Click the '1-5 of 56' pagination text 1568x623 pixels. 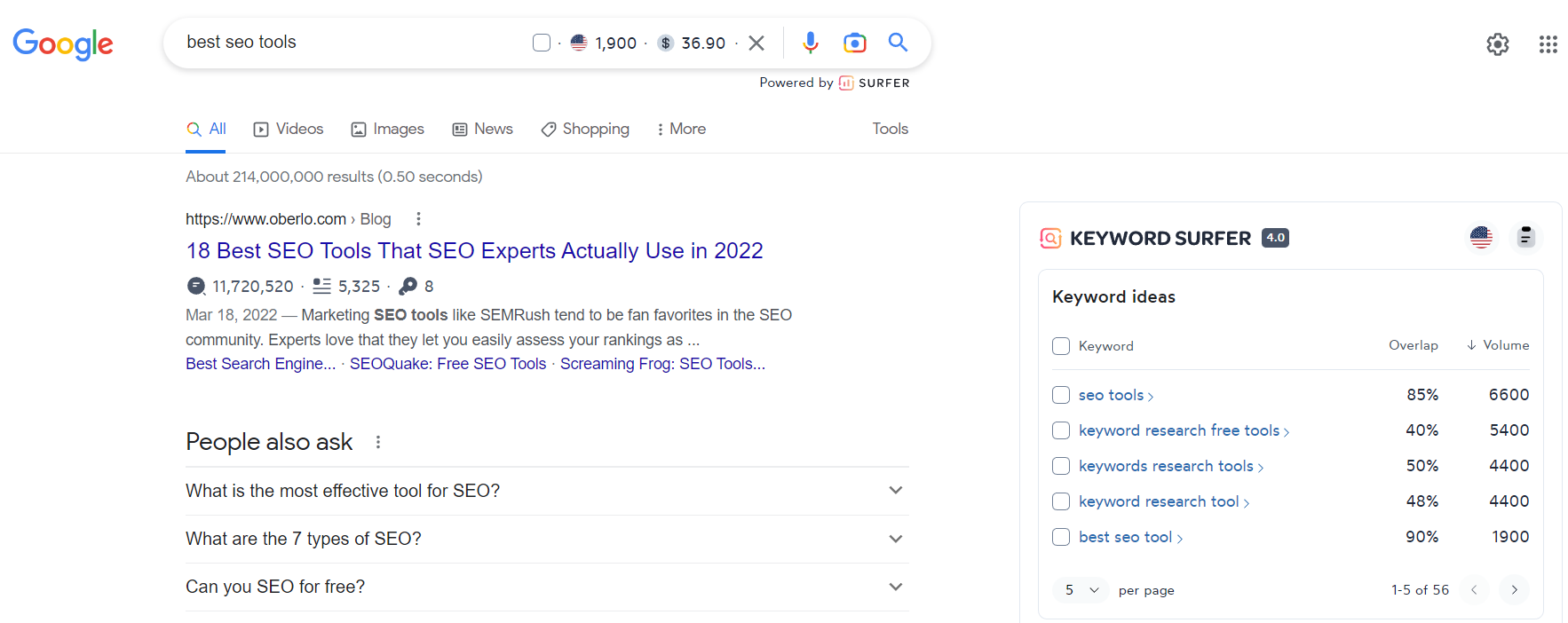point(1420,590)
